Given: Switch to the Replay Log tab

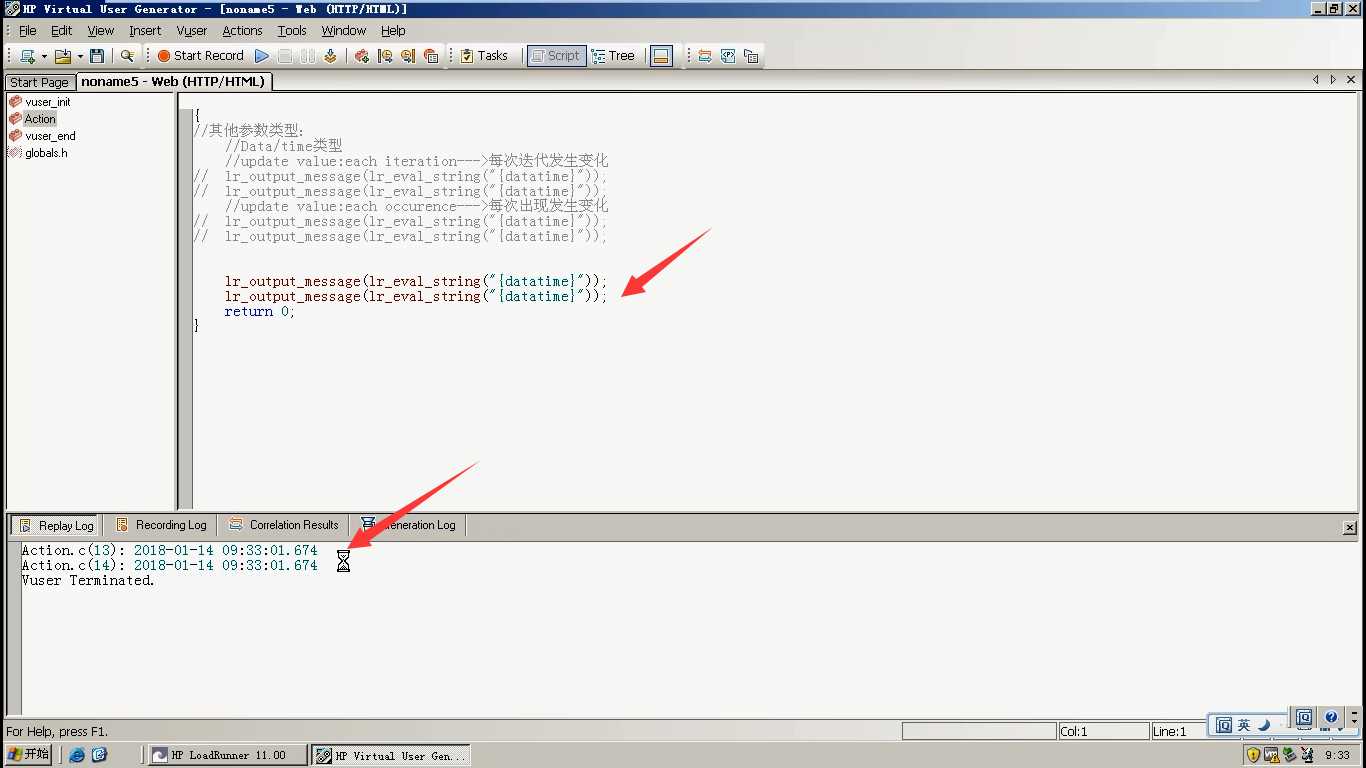Looking at the screenshot, I should pyautogui.click(x=56, y=525).
